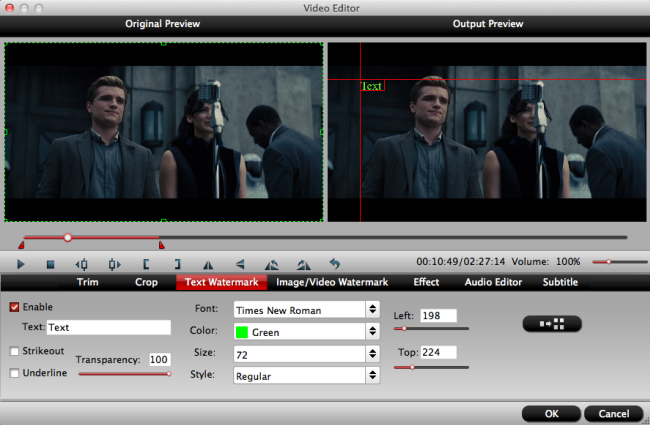This screenshot has width=650, height=425.
Task: Click the Top value field
Action: [439, 352]
